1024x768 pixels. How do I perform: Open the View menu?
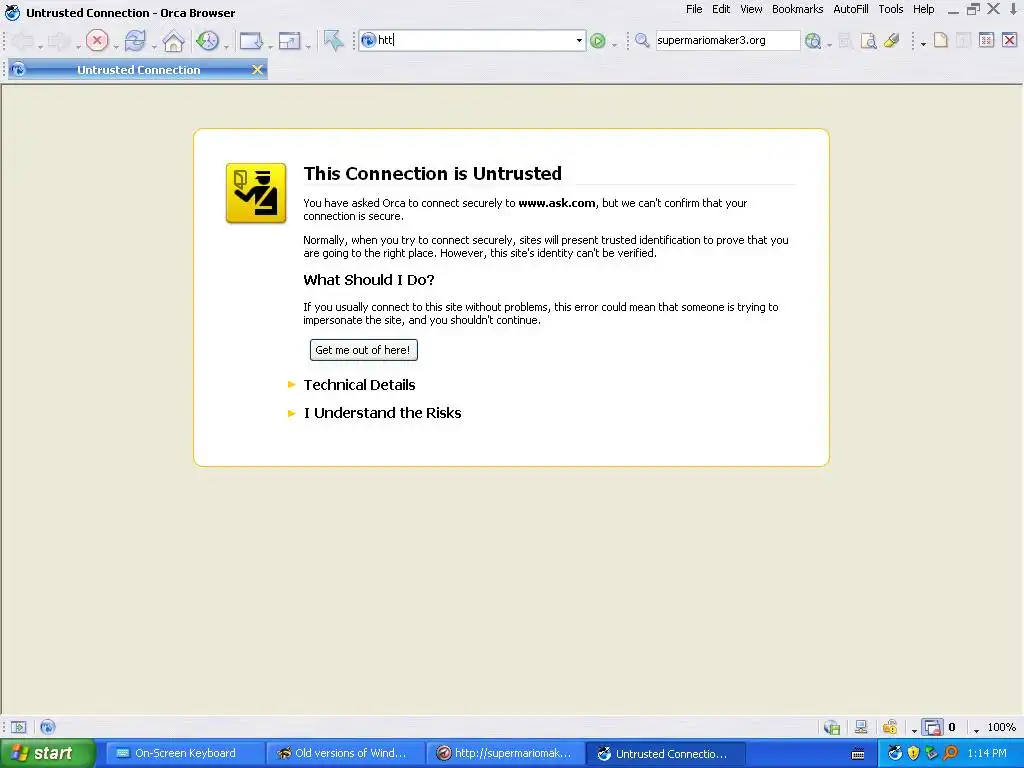click(x=751, y=9)
